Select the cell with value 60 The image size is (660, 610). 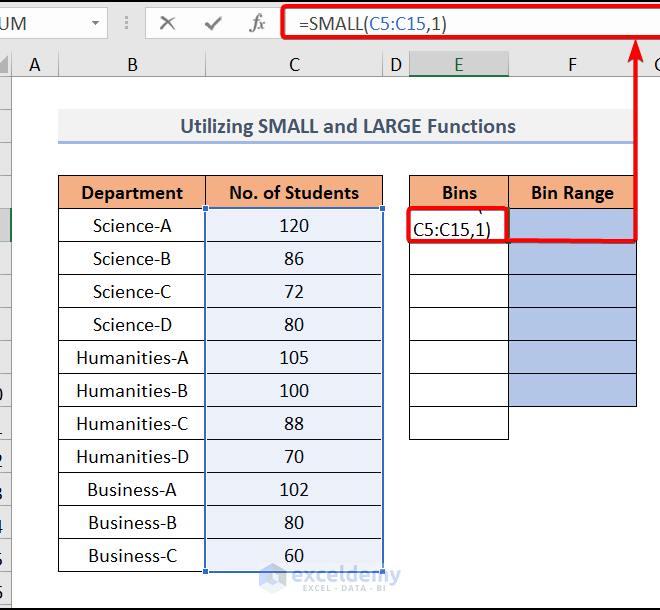pyautogui.click(x=294, y=556)
